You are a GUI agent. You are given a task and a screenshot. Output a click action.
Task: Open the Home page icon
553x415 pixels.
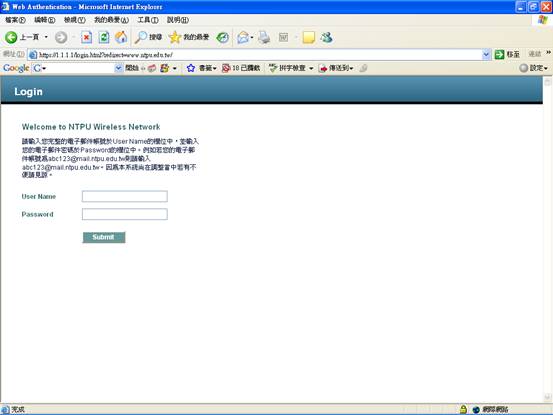(121, 37)
